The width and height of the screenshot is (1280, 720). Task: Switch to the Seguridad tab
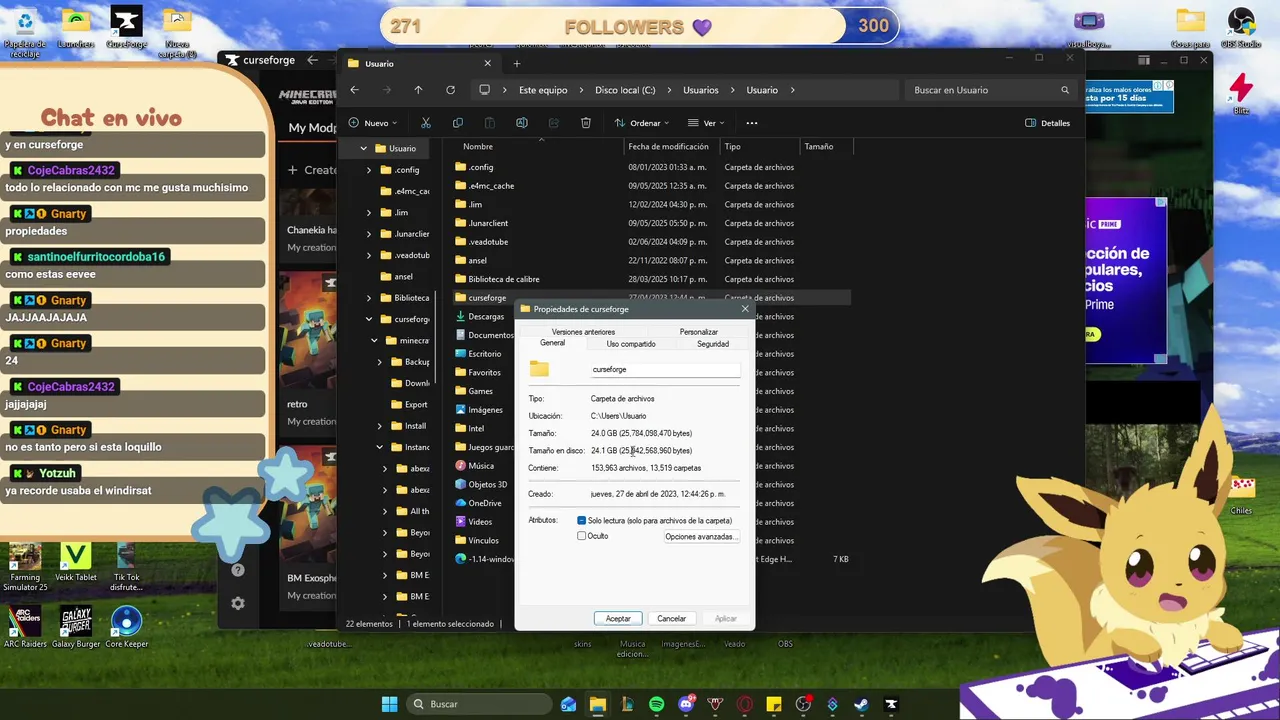(x=713, y=344)
